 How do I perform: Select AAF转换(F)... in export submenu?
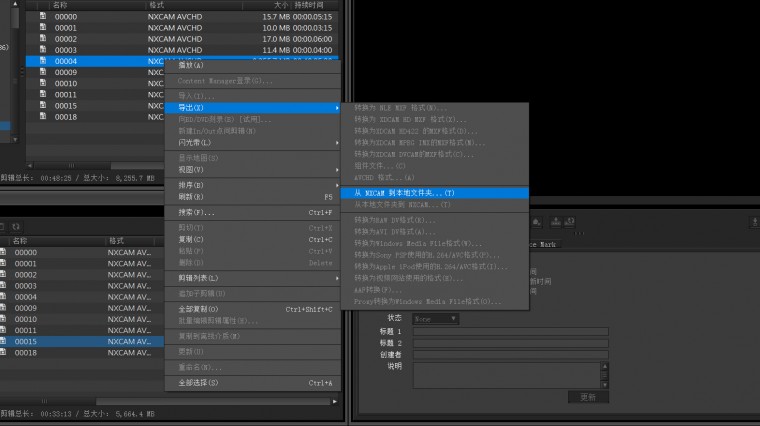pyautogui.click(x=434, y=290)
